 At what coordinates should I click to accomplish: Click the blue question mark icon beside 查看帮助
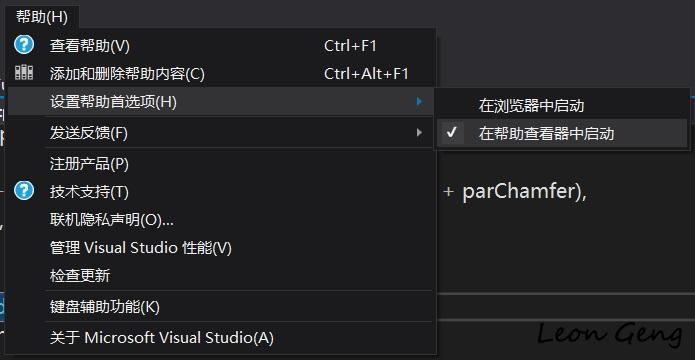click(x=24, y=45)
